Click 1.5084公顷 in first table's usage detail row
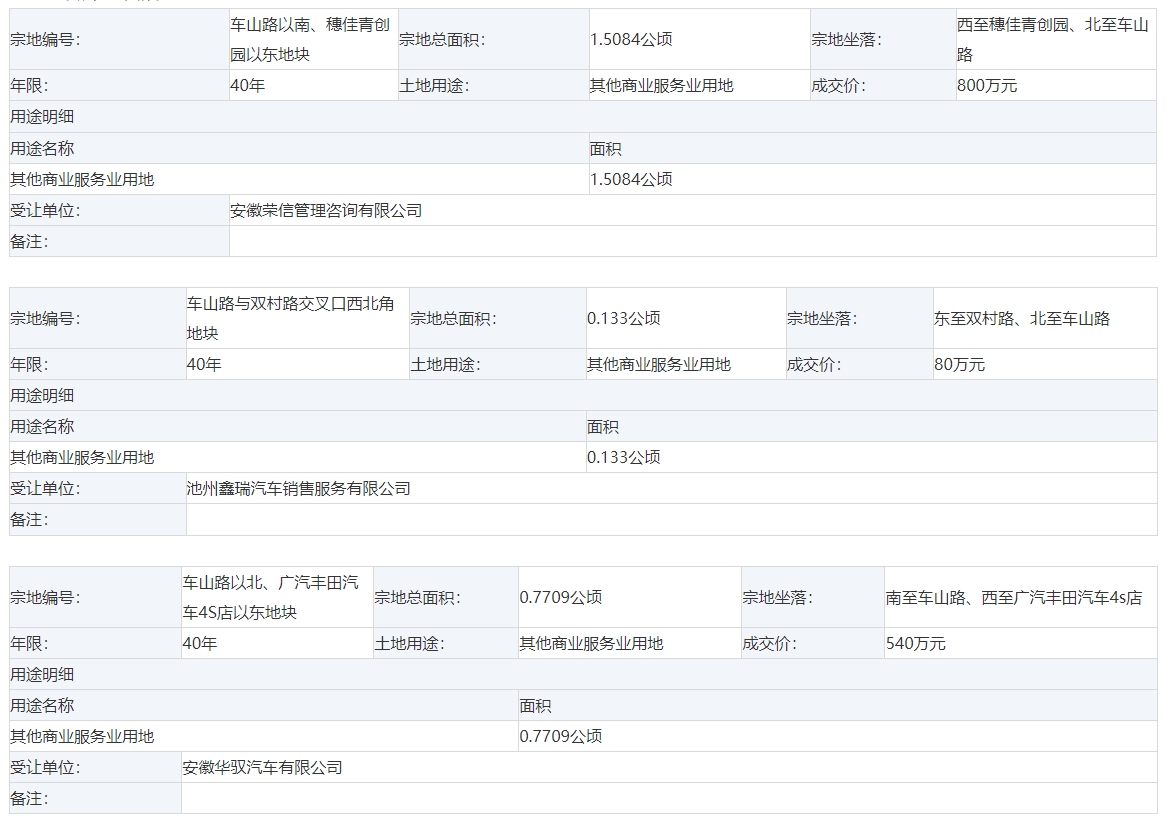The width and height of the screenshot is (1167, 819). click(x=631, y=179)
